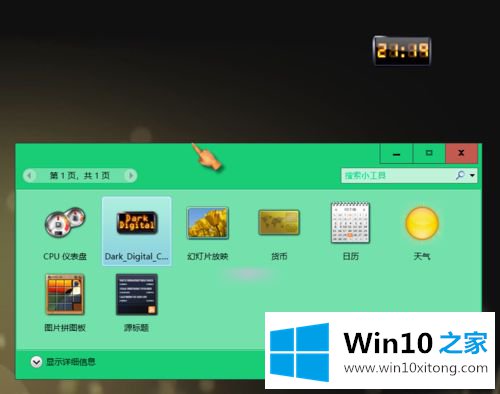Click the 源标题 label text
500x394 pixels.
(136, 328)
